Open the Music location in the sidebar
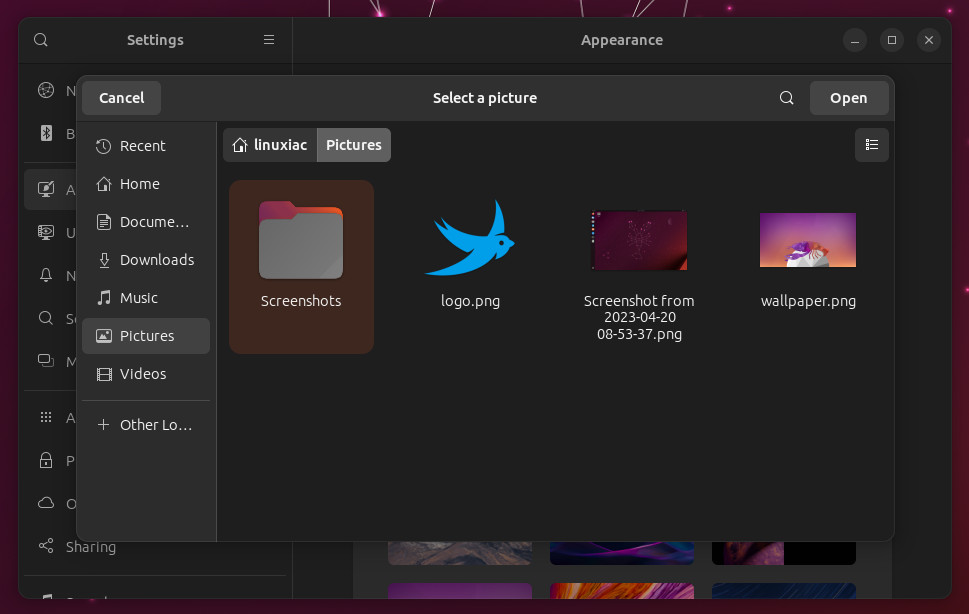The width and height of the screenshot is (969, 614). coord(146,298)
